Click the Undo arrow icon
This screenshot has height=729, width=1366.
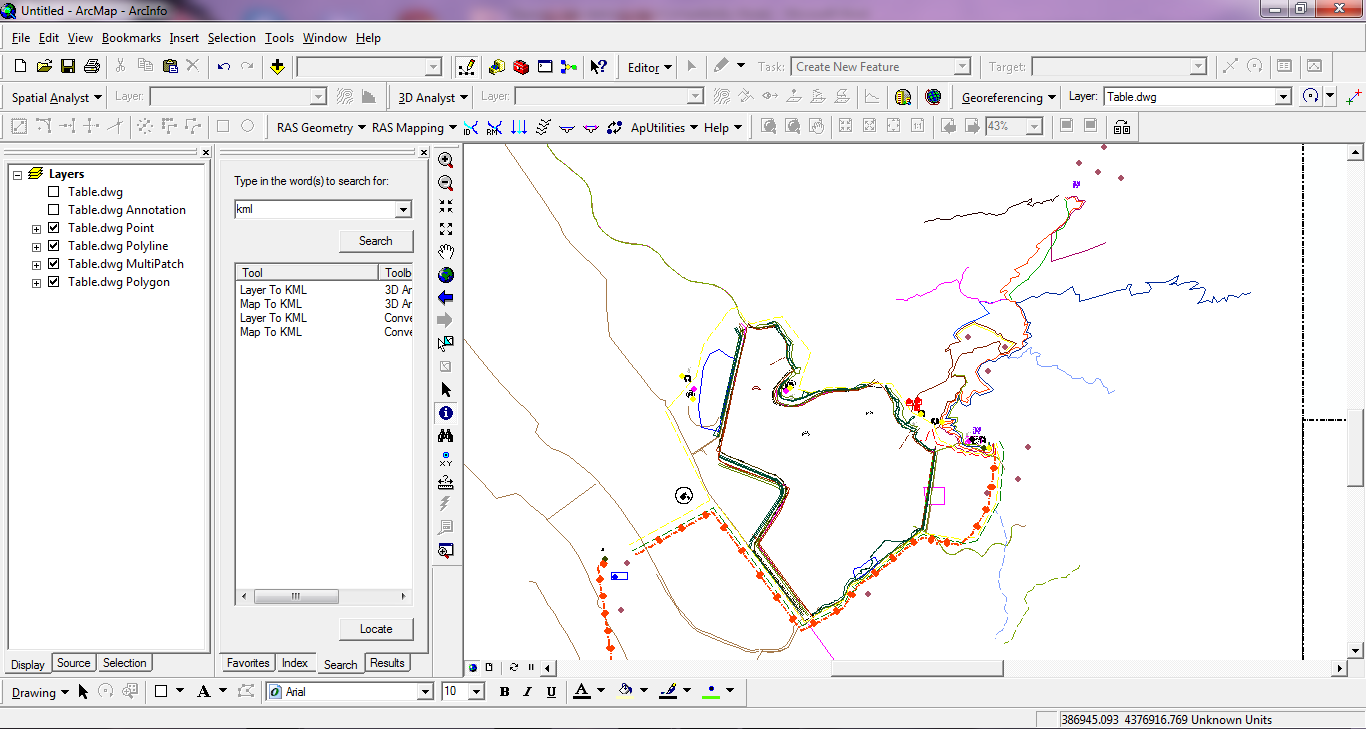click(223, 66)
